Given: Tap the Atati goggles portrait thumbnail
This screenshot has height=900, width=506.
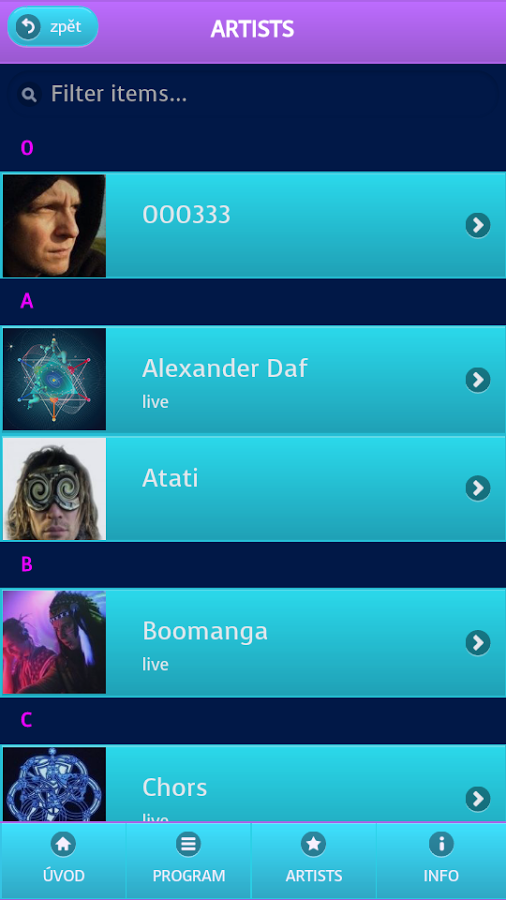Looking at the screenshot, I should [x=55, y=488].
